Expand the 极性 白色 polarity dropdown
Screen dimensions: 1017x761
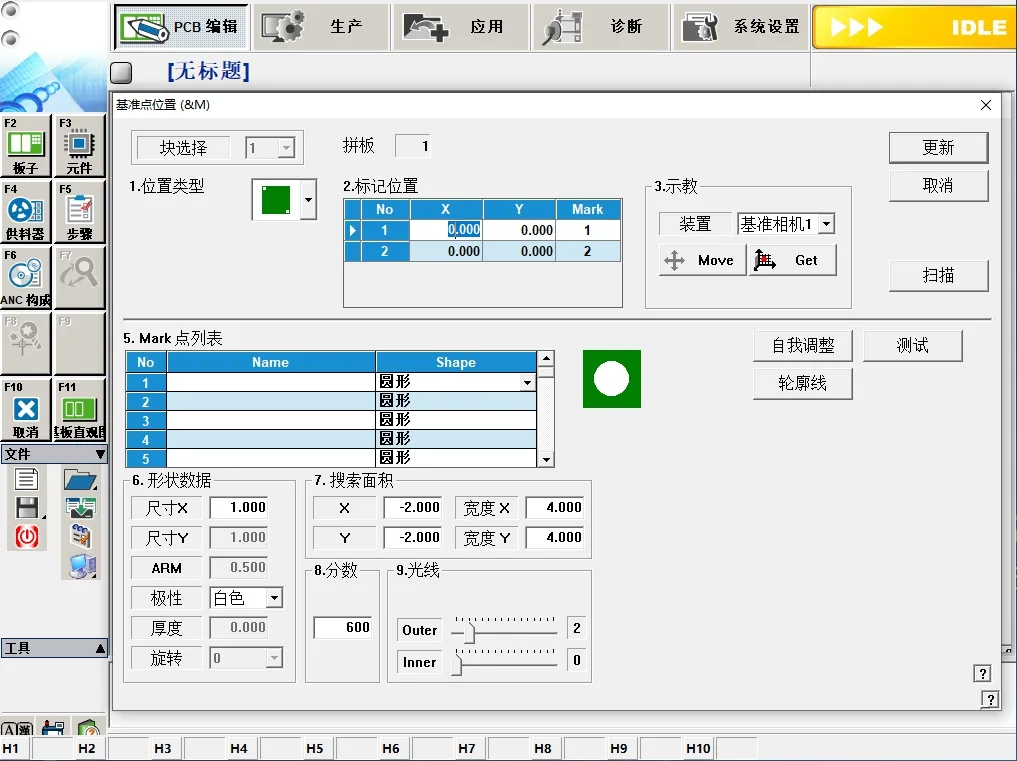click(274, 598)
